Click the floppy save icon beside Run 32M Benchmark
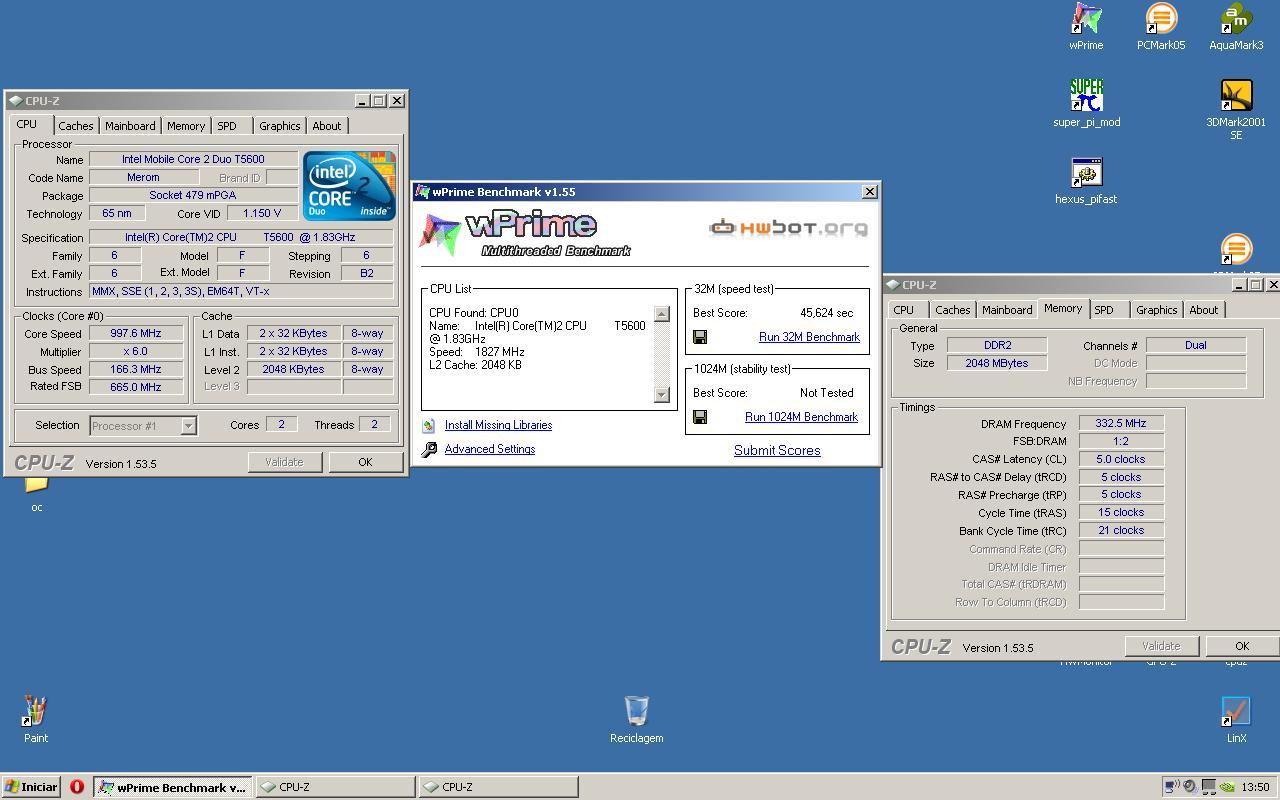 point(700,337)
